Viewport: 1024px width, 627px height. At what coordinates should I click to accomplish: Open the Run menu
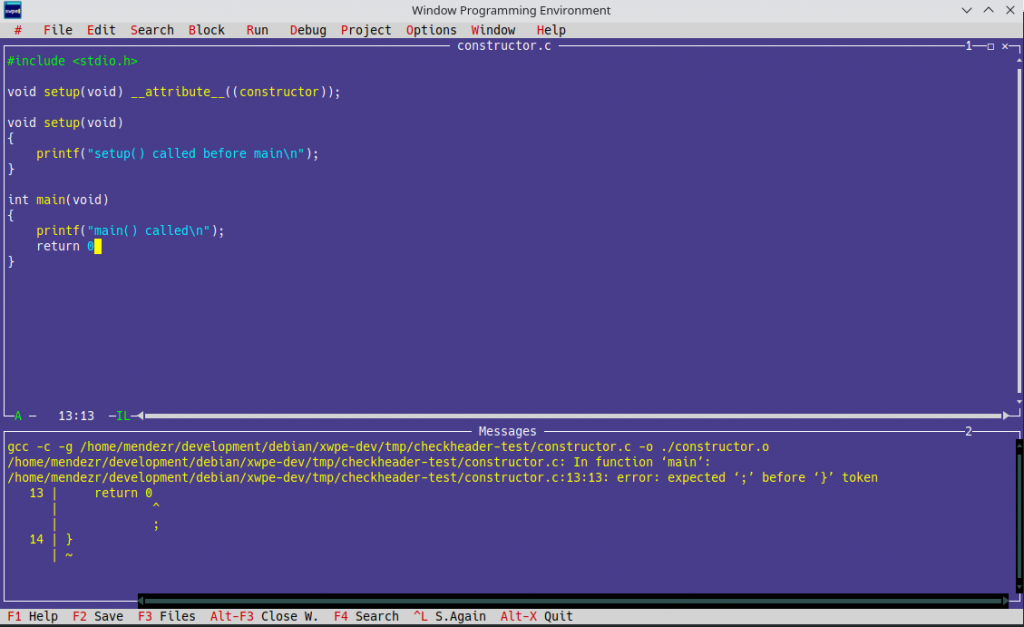pyautogui.click(x=257, y=30)
